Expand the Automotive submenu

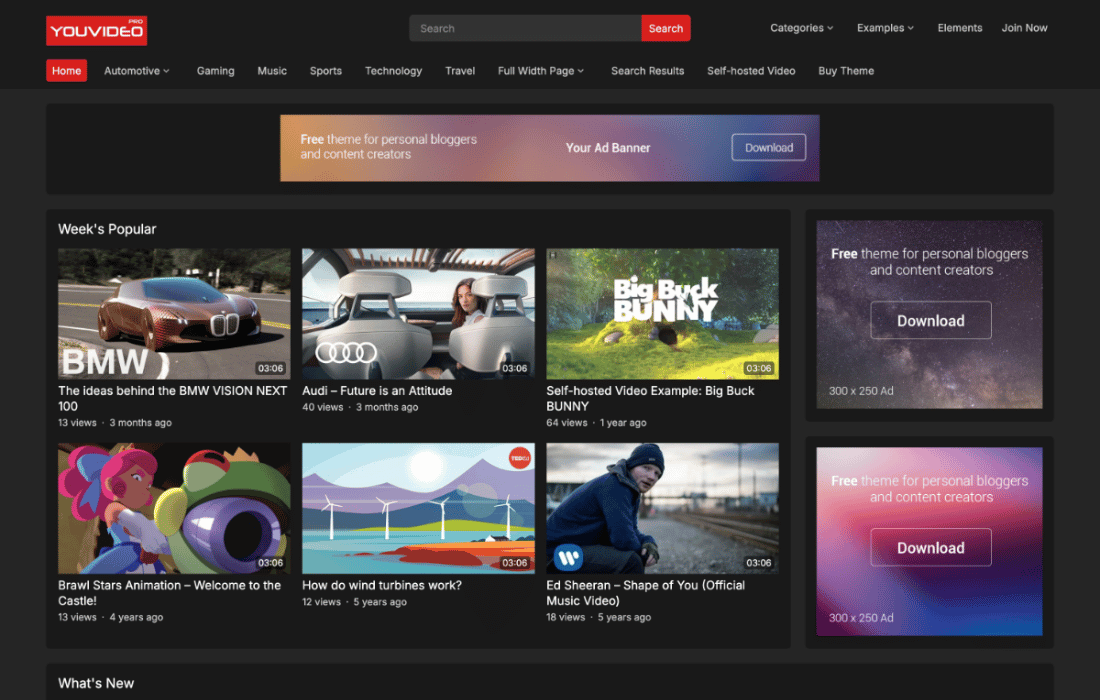tap(137, 71)
